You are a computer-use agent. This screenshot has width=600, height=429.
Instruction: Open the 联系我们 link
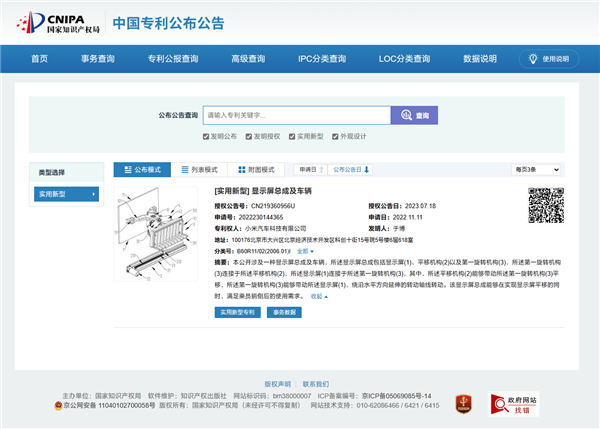[316, 384]
